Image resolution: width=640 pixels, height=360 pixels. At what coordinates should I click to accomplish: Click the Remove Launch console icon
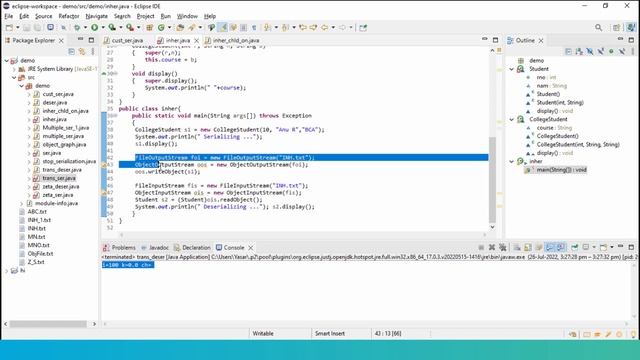[492, 247]
